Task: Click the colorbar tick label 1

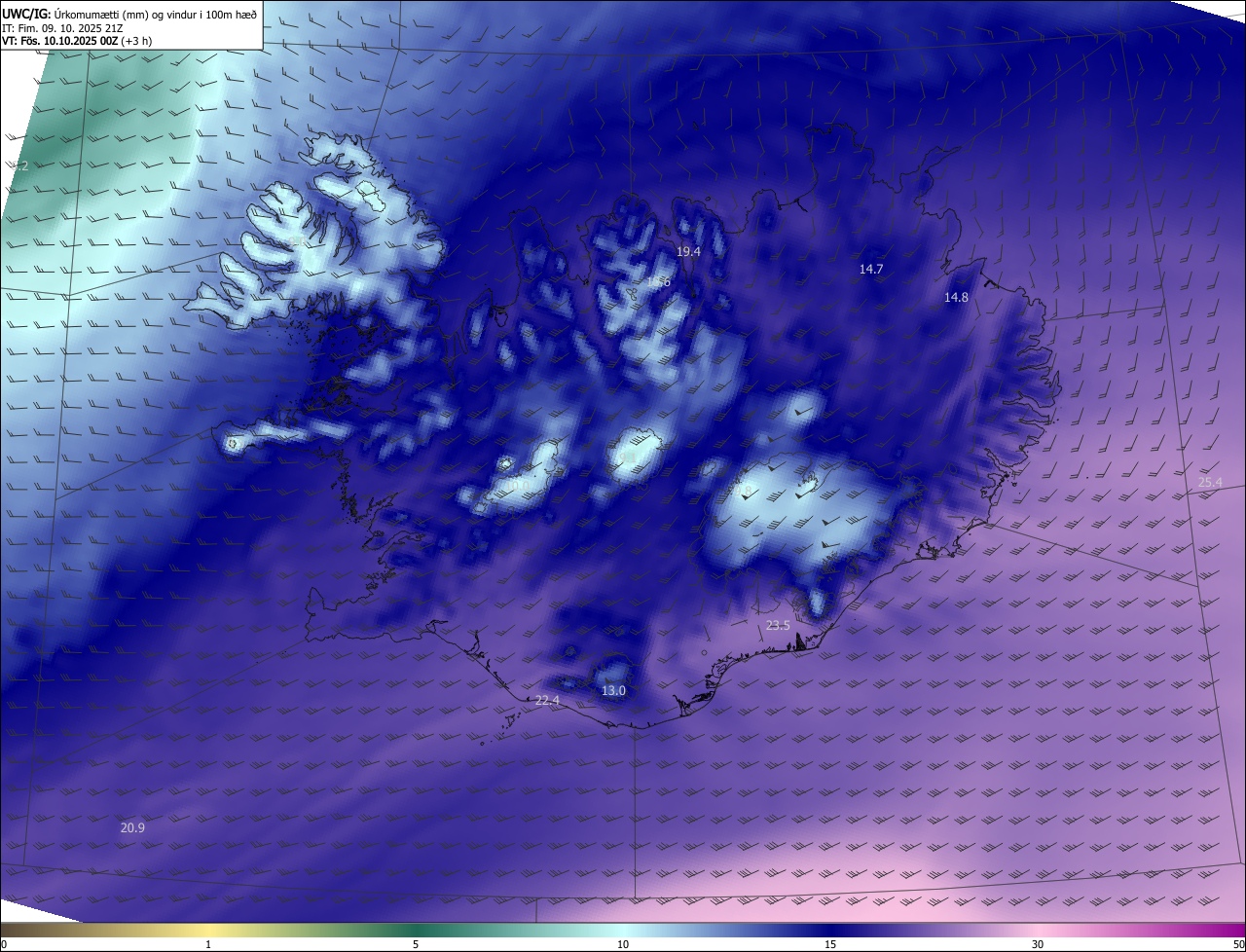Action: (208, 944)
